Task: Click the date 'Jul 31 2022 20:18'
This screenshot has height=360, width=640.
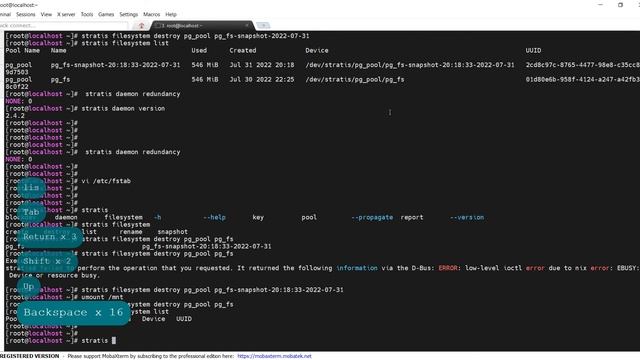Action: [x=262, y=65]
